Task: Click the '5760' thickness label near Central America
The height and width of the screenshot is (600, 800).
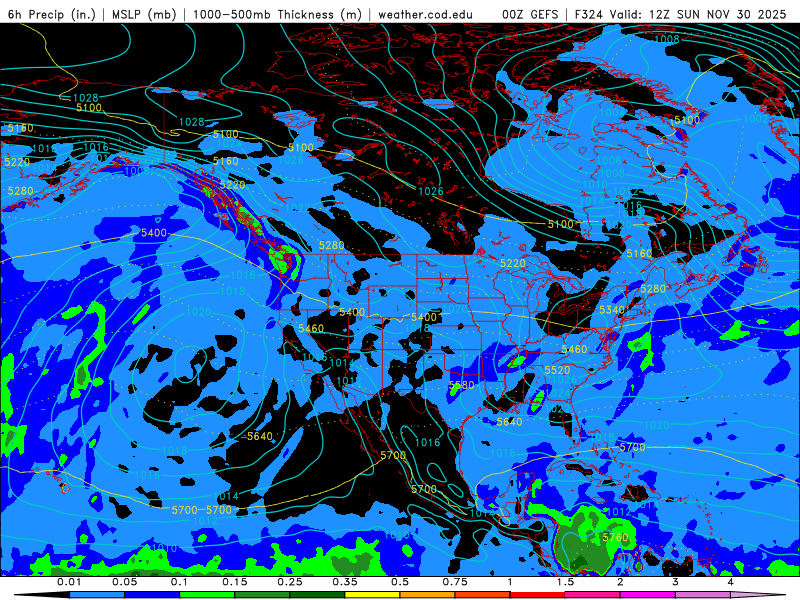Action: (615, 537)
